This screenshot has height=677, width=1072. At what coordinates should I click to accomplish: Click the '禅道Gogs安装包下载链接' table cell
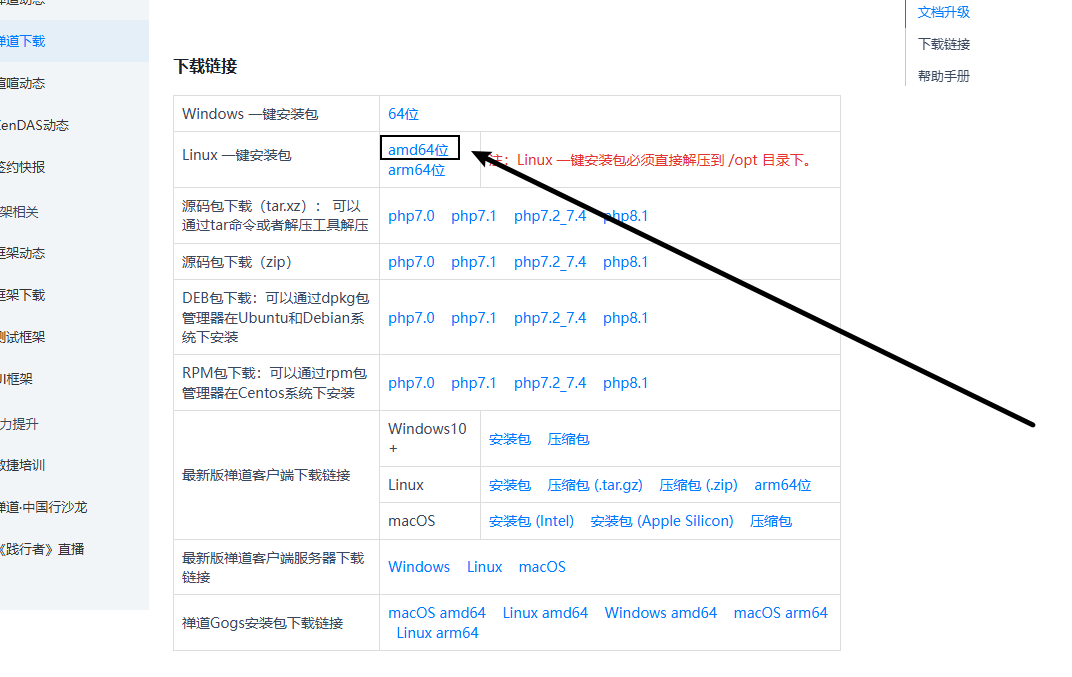click(276, 623)
